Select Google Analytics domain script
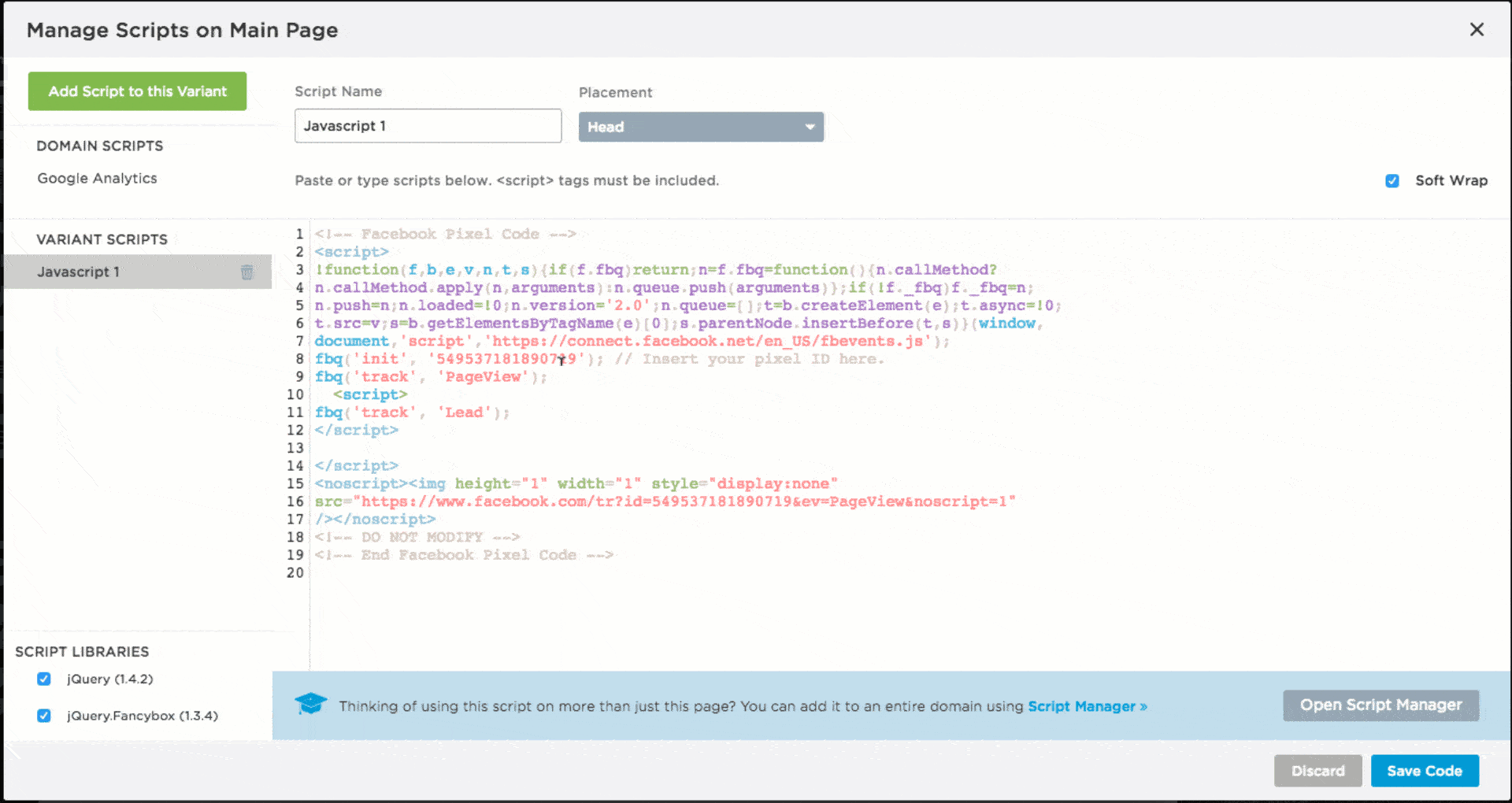Viewport: 1512px width, 803px height. click(97, 179)
